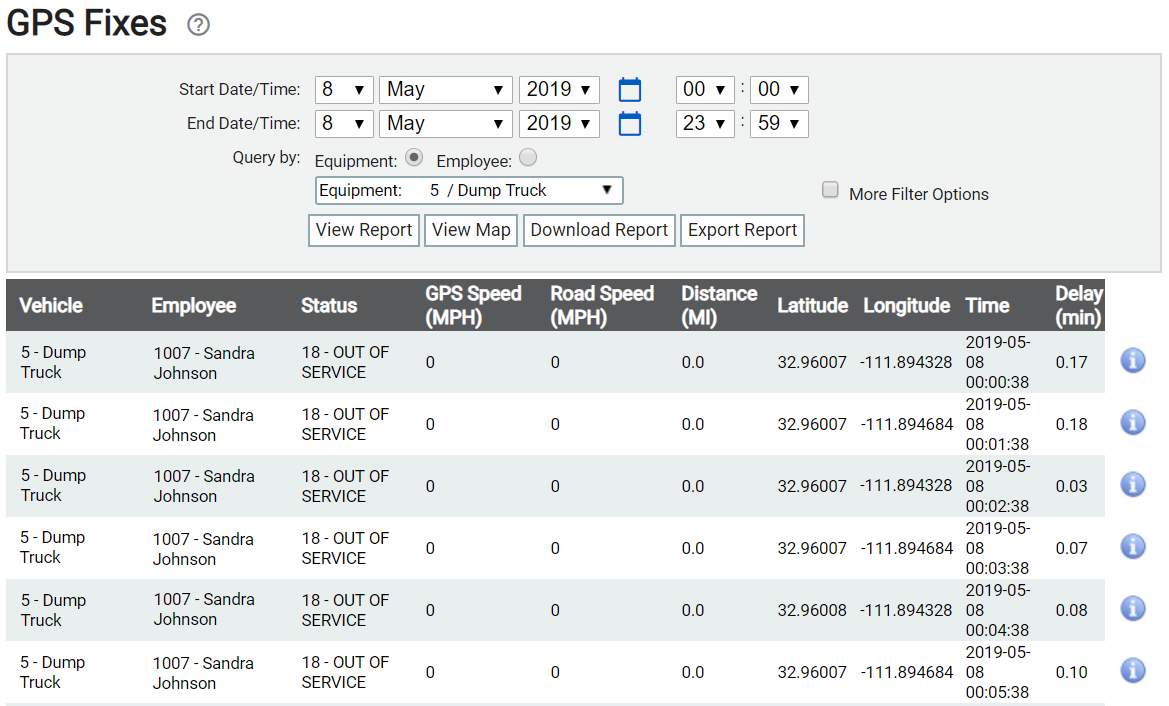Click delay value 0.17
This screenshot has height=706, width=1169.
click(x=1071, y=362)
